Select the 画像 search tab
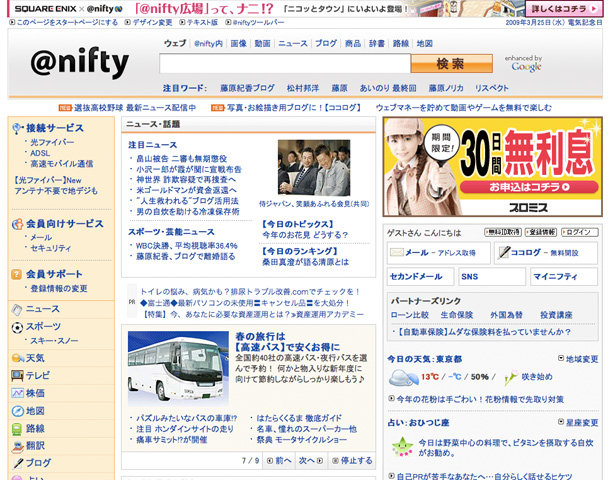Image resolution: width=611 pixels, height=480 pixels. (x=238, y=44)
